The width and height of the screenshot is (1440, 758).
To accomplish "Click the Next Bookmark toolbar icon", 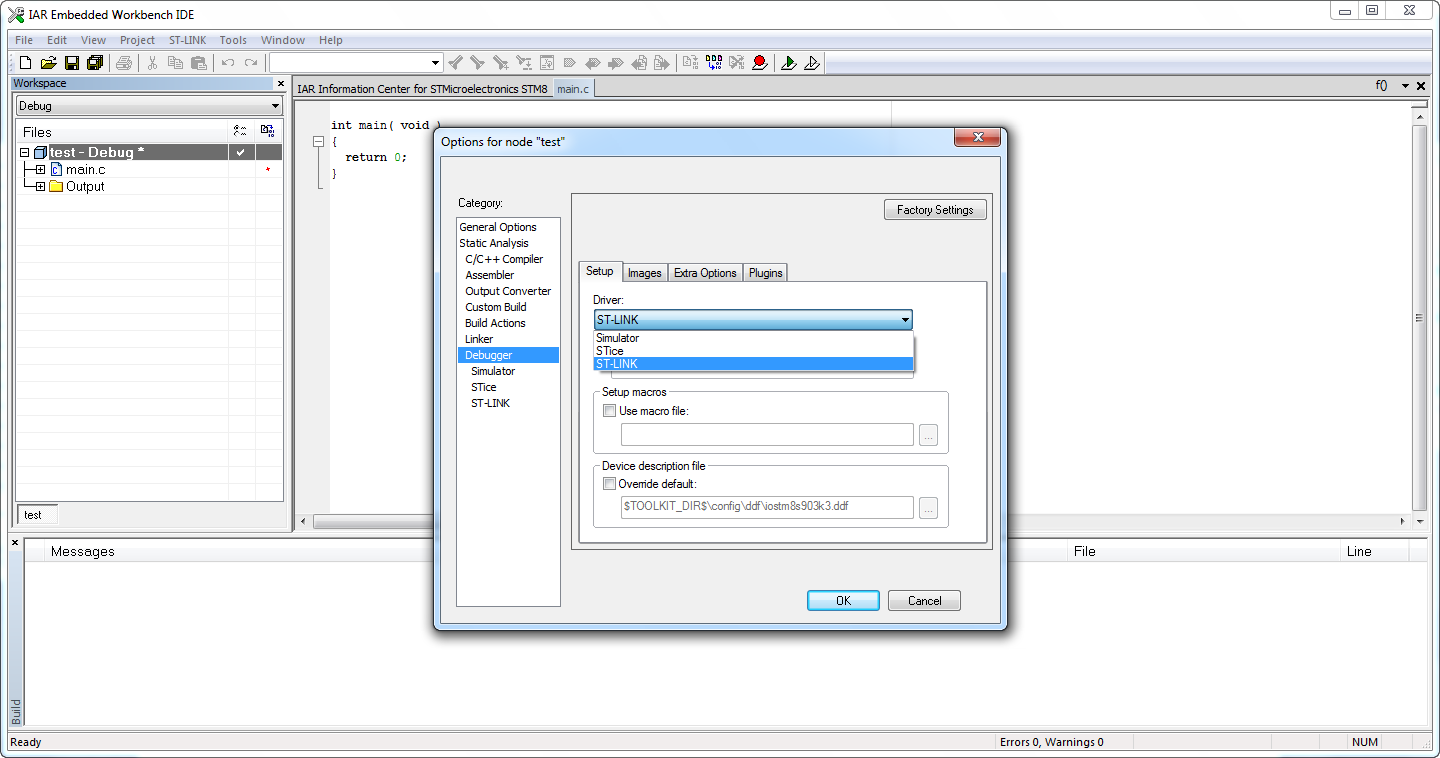I will pyautogui.click(x=616, y=63).
